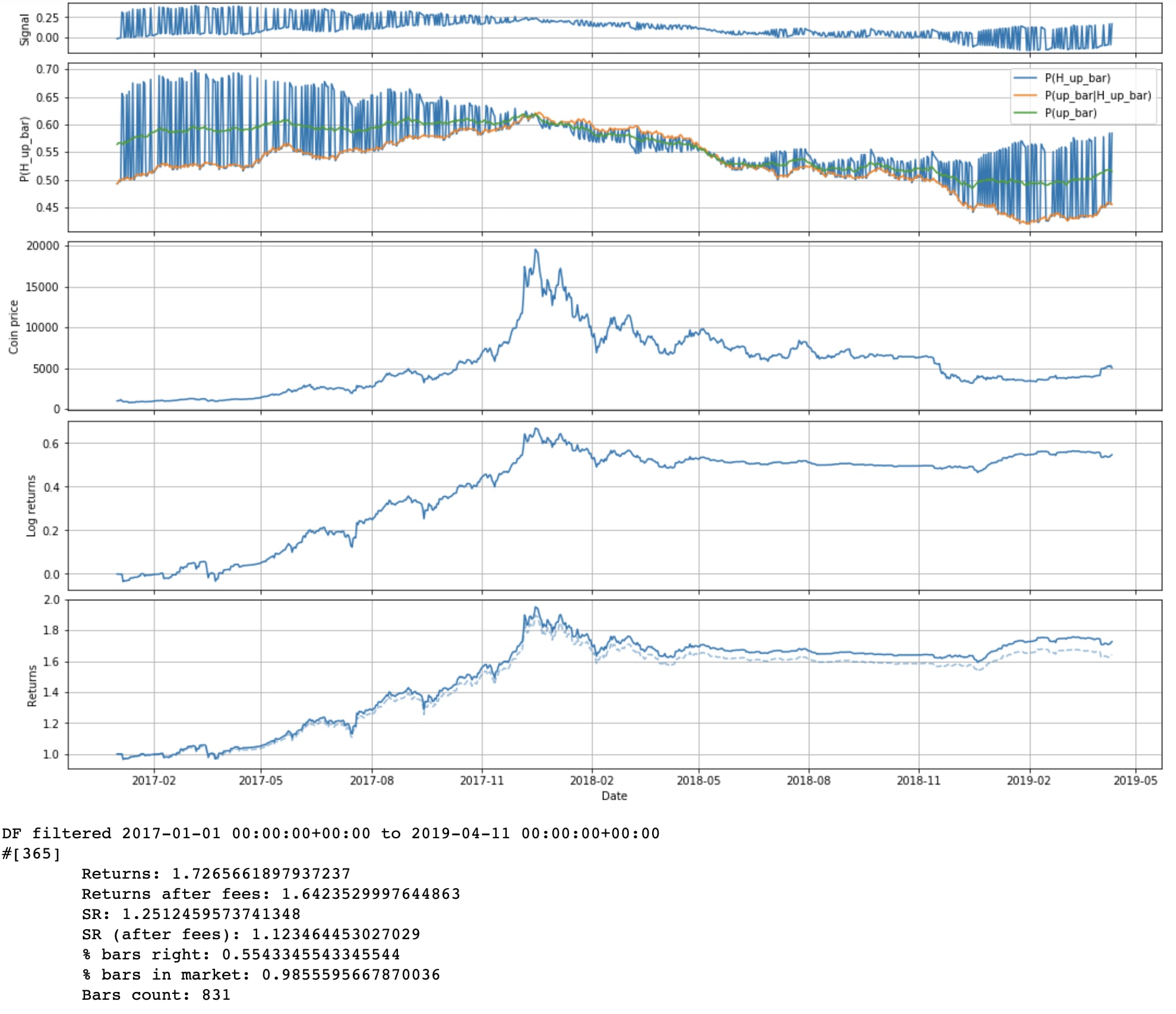The height and width of the screenshot is (1014, 1176).
Task: Click the #[365] output line
Action: (x=31, y=854)
